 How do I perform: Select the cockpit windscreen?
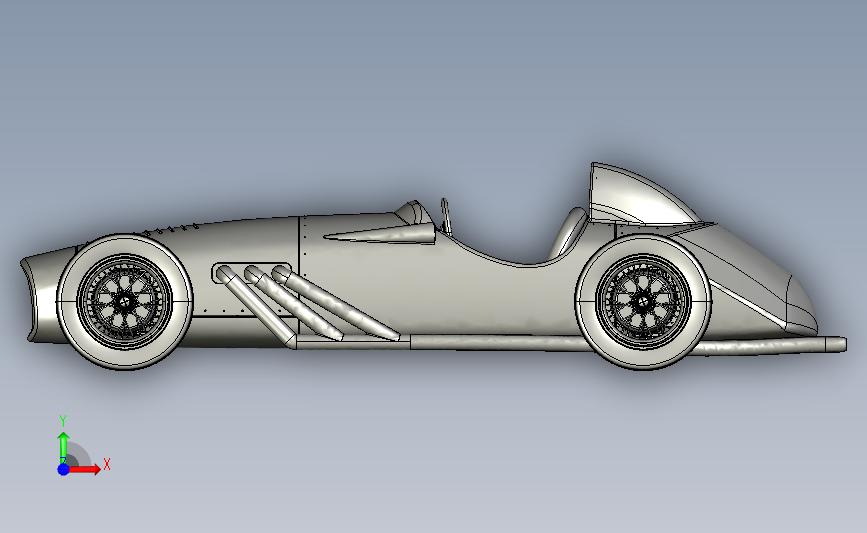[413, 213]
